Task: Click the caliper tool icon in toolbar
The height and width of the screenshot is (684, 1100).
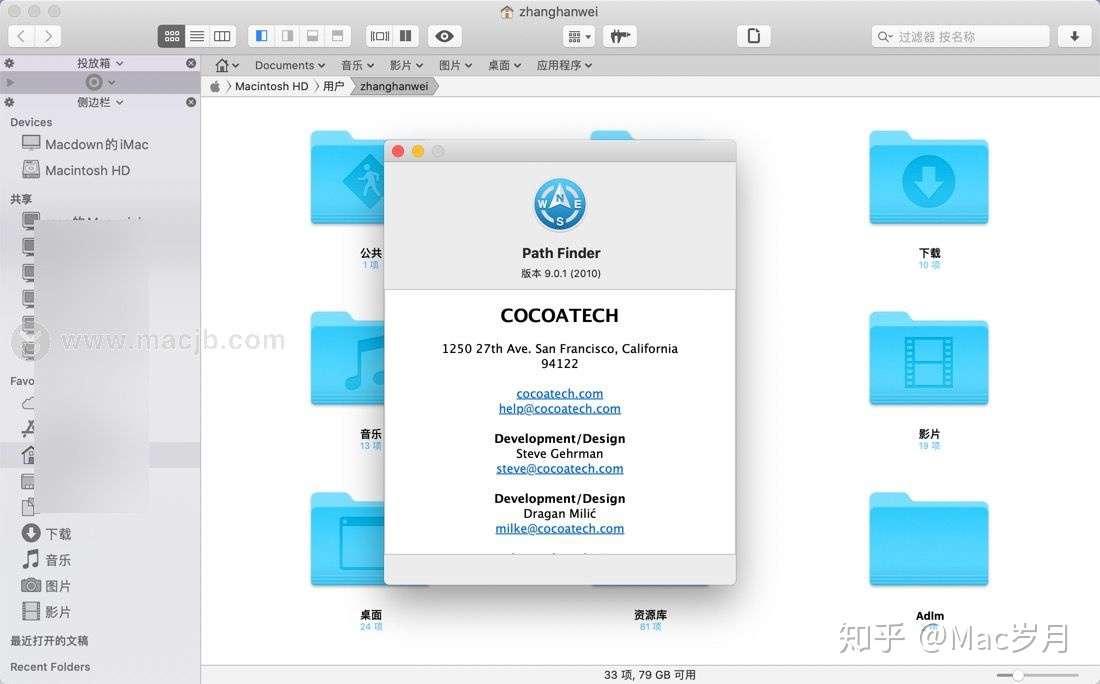Action: (619, 36)
